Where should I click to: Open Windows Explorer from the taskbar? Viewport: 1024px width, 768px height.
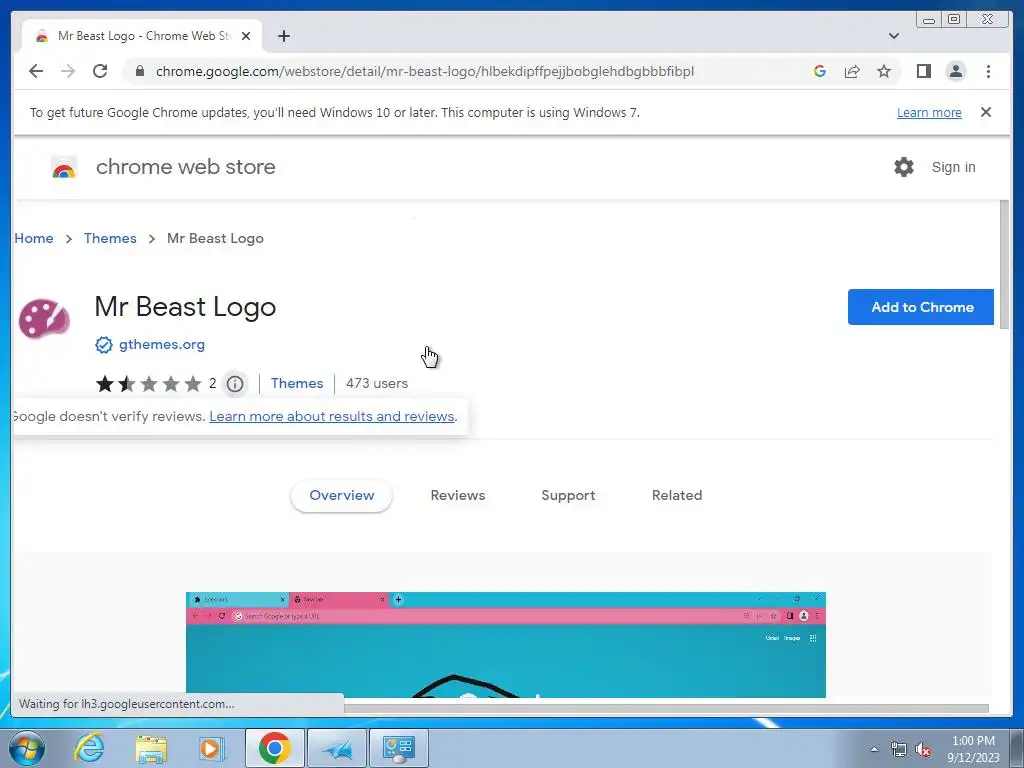click(151, 748)
